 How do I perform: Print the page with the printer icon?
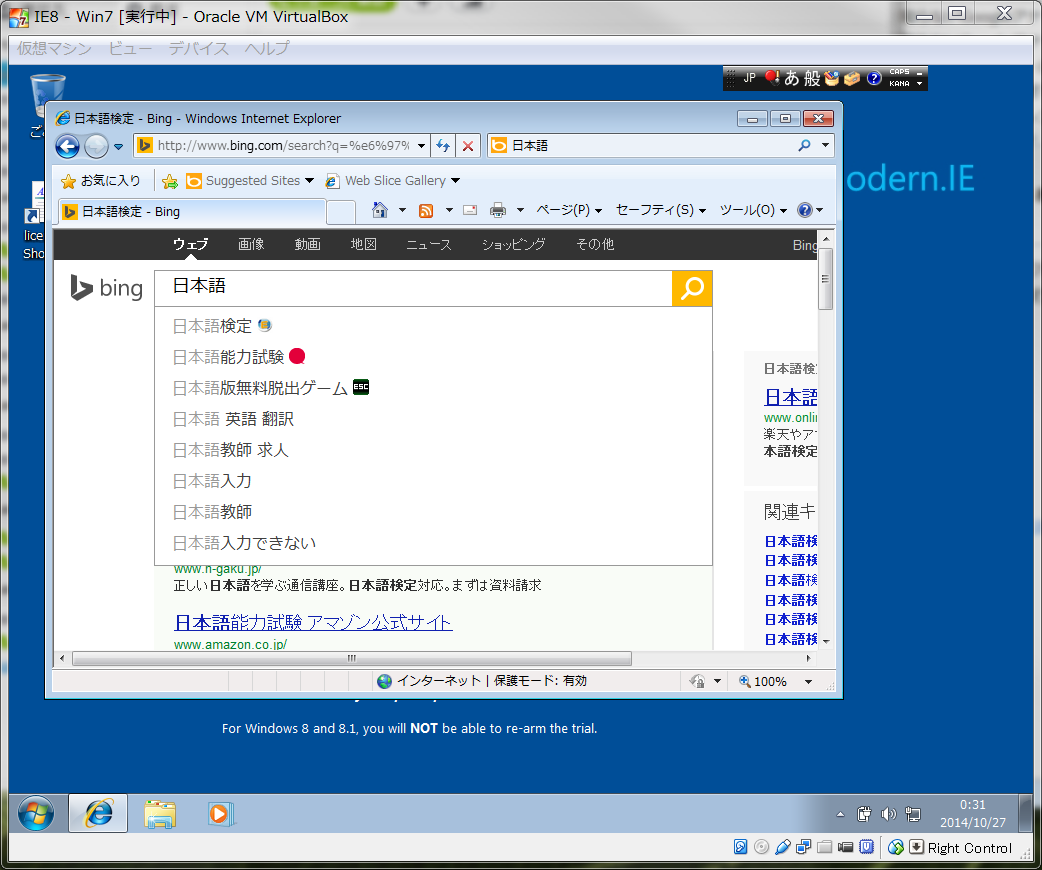coord(498,210)
